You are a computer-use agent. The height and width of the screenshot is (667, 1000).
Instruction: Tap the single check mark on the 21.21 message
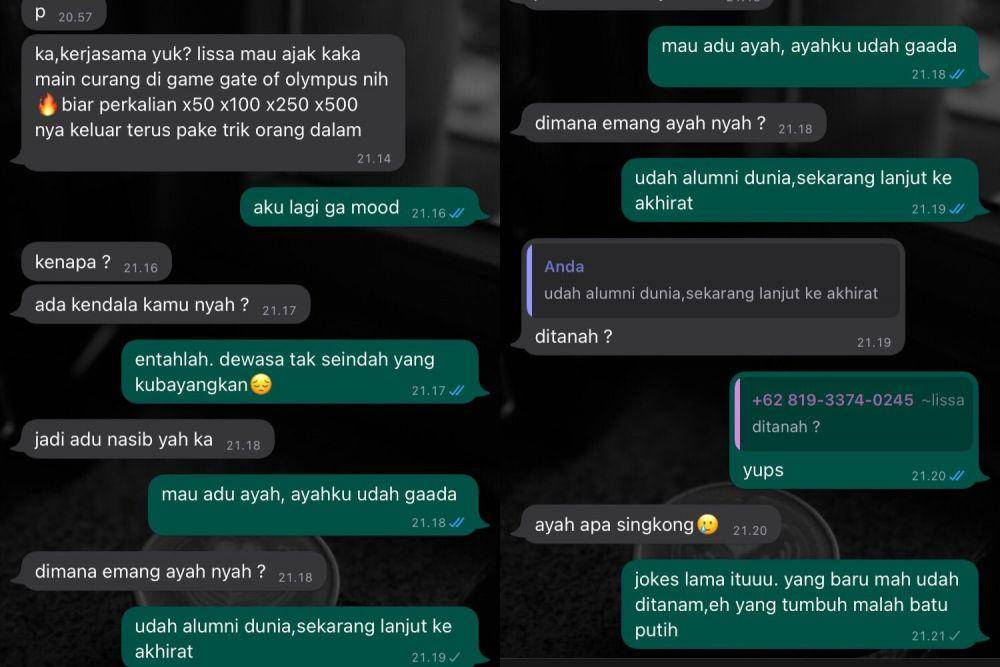(954, 636)
